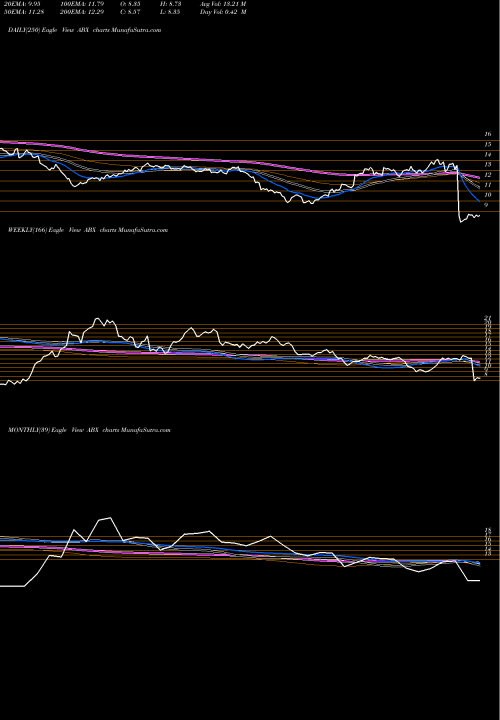500x720 pixels.
Task: Click the highest peak on weekly price line
Action: [x=97, y=318]
